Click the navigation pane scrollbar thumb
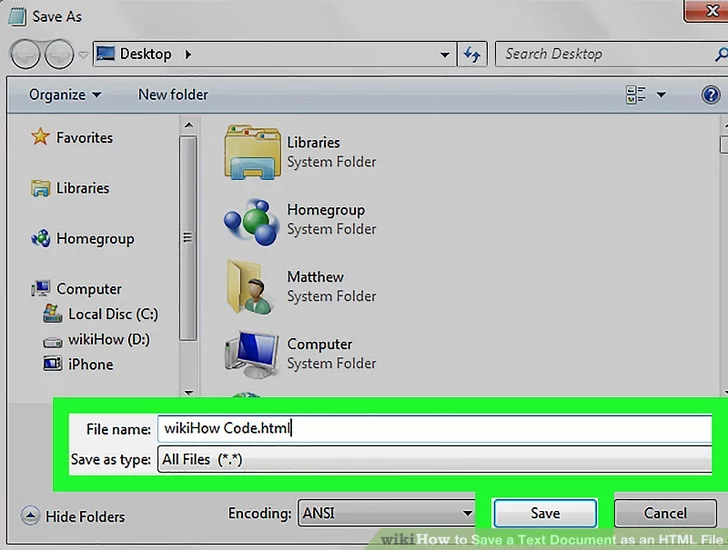The width and height of the screenshot is (728, 550). click(x=188, y=238)
